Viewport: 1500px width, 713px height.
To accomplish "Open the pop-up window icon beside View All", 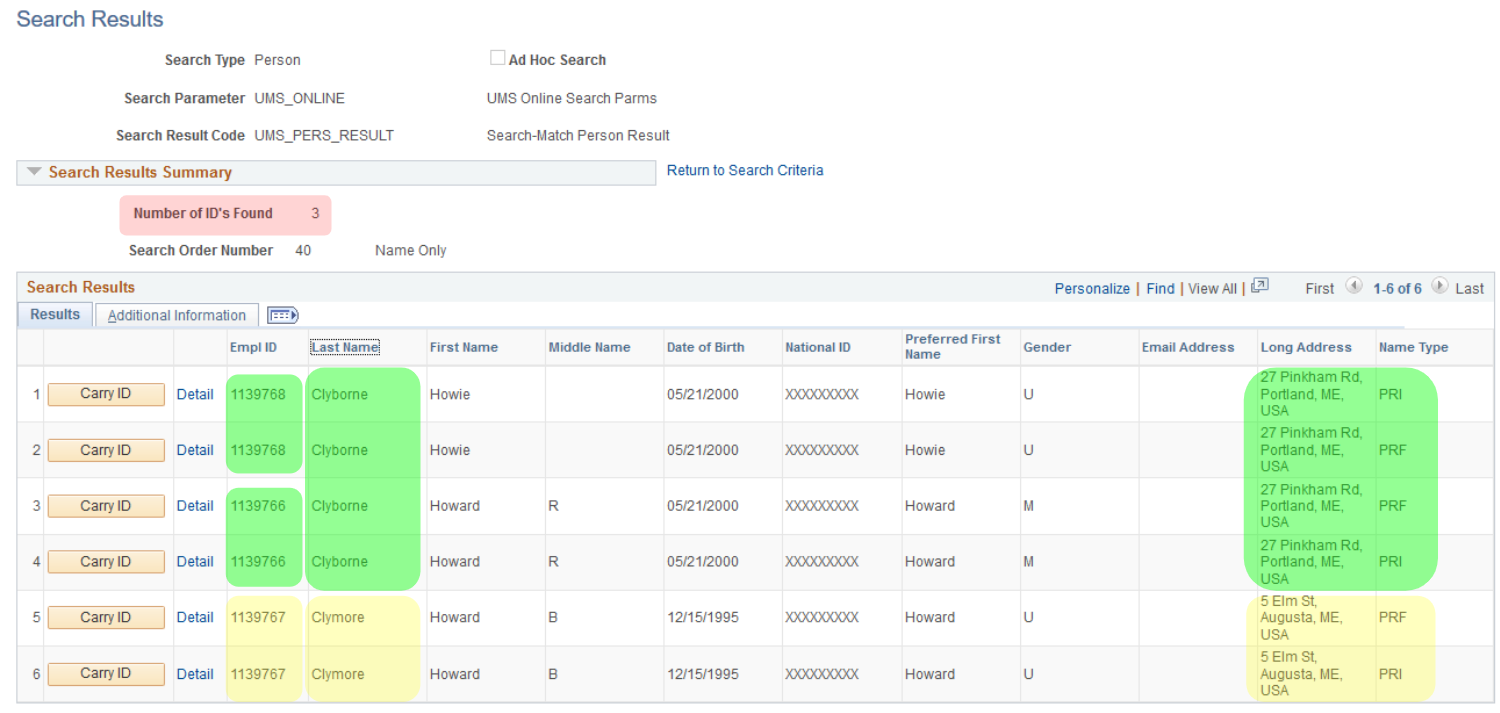I will point(1260,286).
